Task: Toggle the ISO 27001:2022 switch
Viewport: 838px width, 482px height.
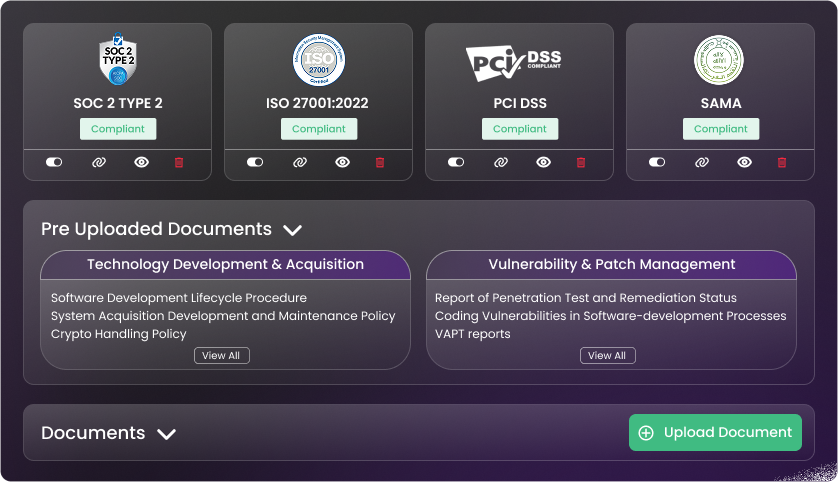Action: click(x=255, y=162)
